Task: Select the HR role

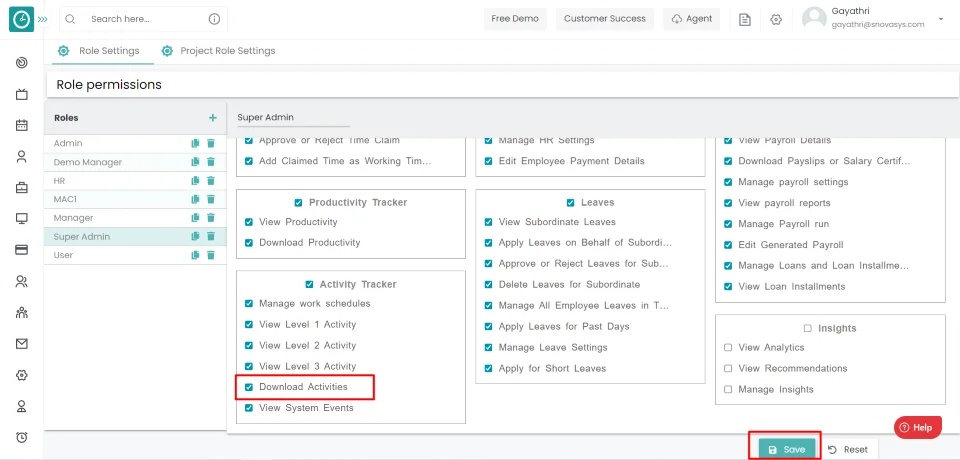Action: coord(135,181)
